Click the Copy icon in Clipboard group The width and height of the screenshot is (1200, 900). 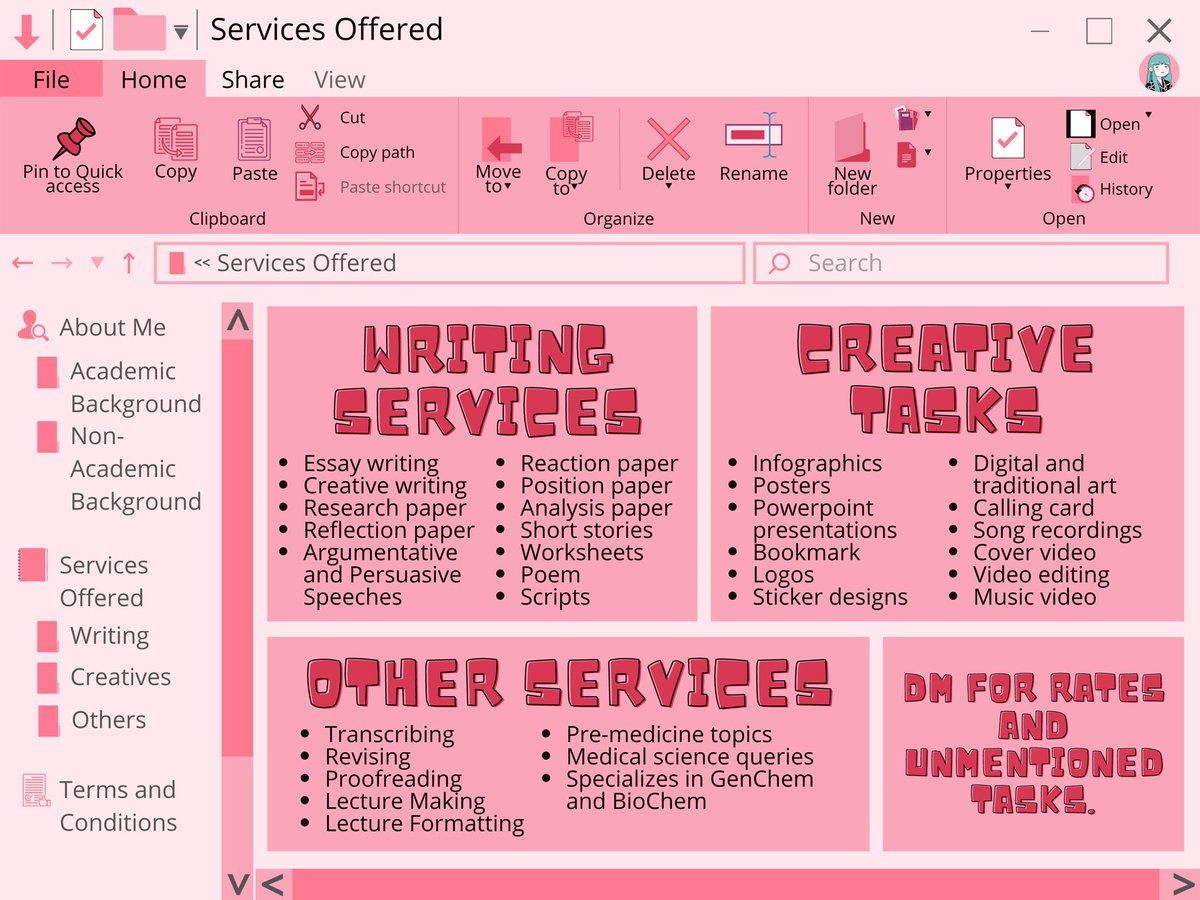click(175, 139)
